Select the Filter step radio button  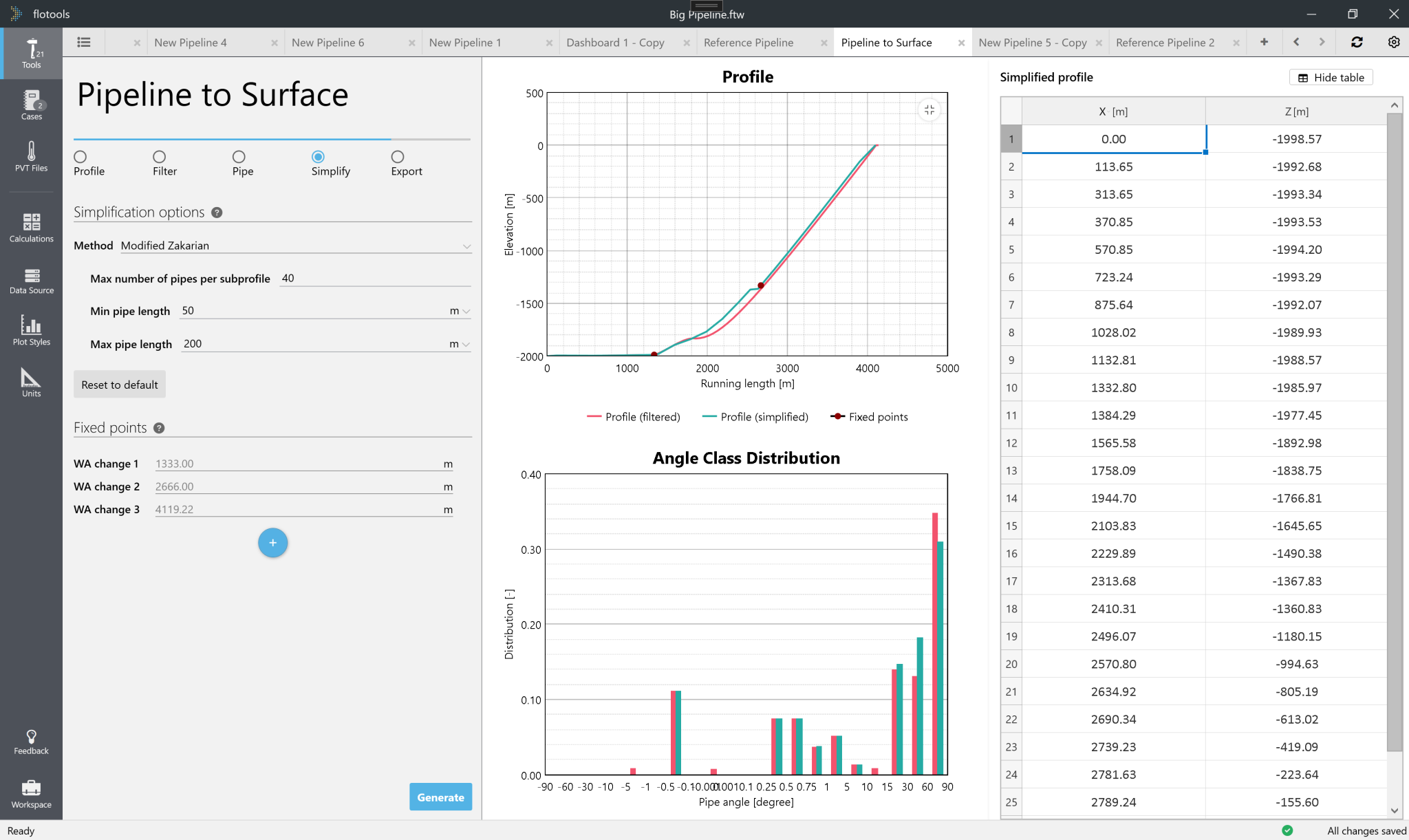point(159,156)
